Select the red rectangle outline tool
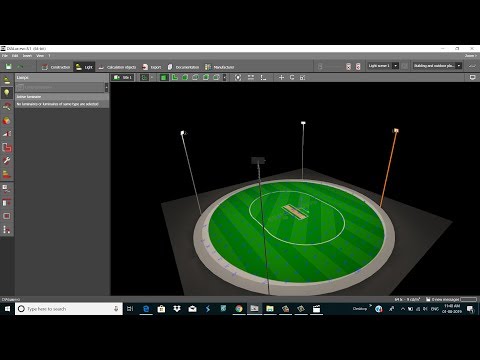 coord(7,216)
